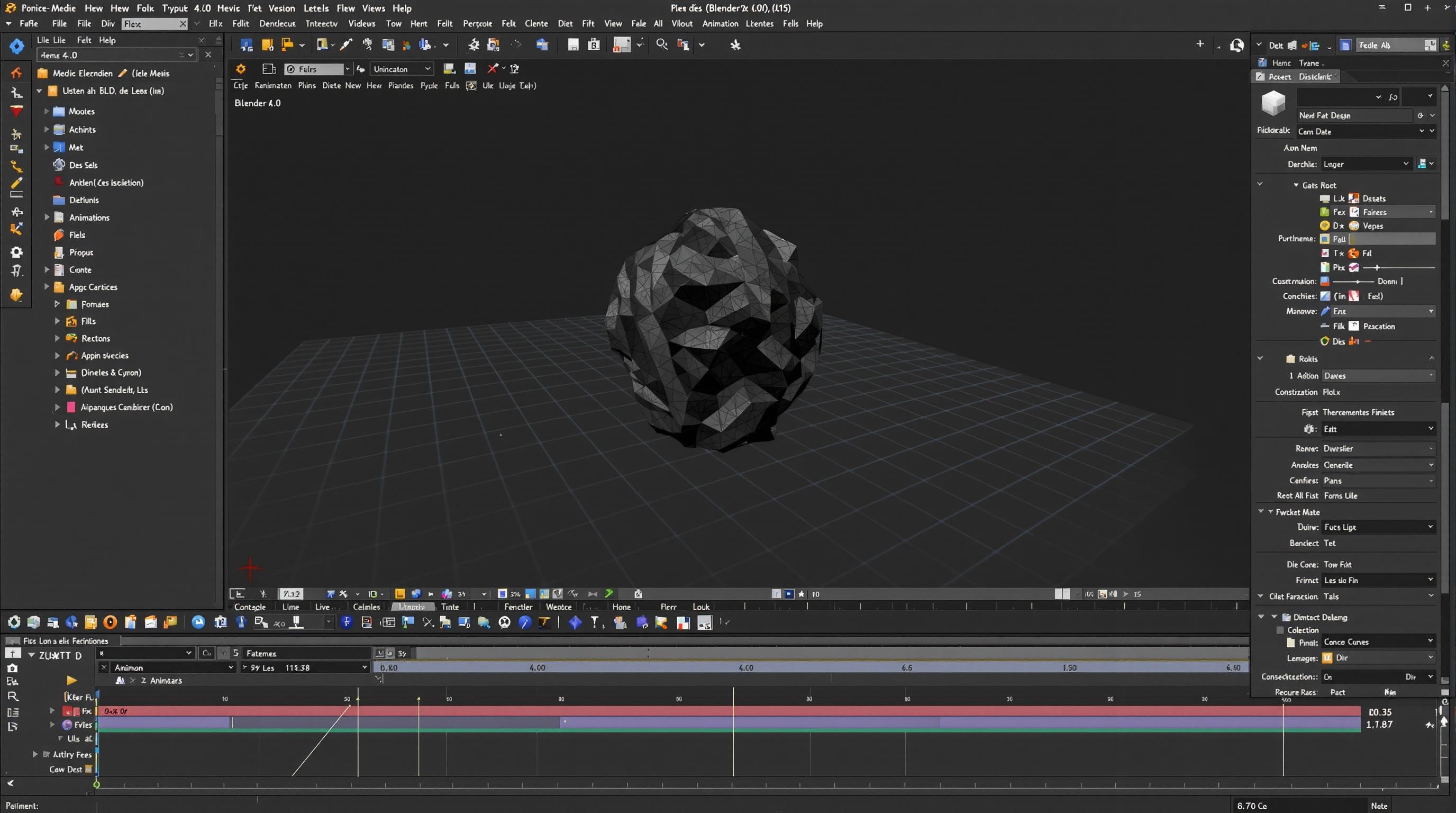Click the yellow play arrow in timeline
Screen dimensions: 1456x813
pyautogui.click(x=71, y=680)
